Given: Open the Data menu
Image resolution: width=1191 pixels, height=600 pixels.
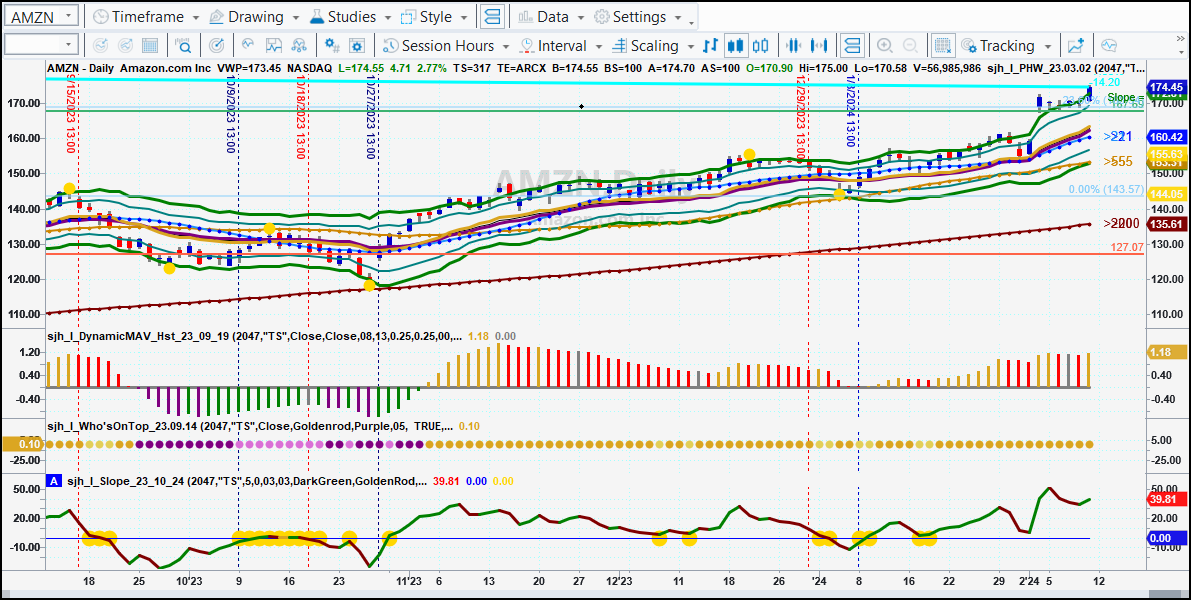Looking at the screenshot, I should pyautogui.click(x=551, y=17).
